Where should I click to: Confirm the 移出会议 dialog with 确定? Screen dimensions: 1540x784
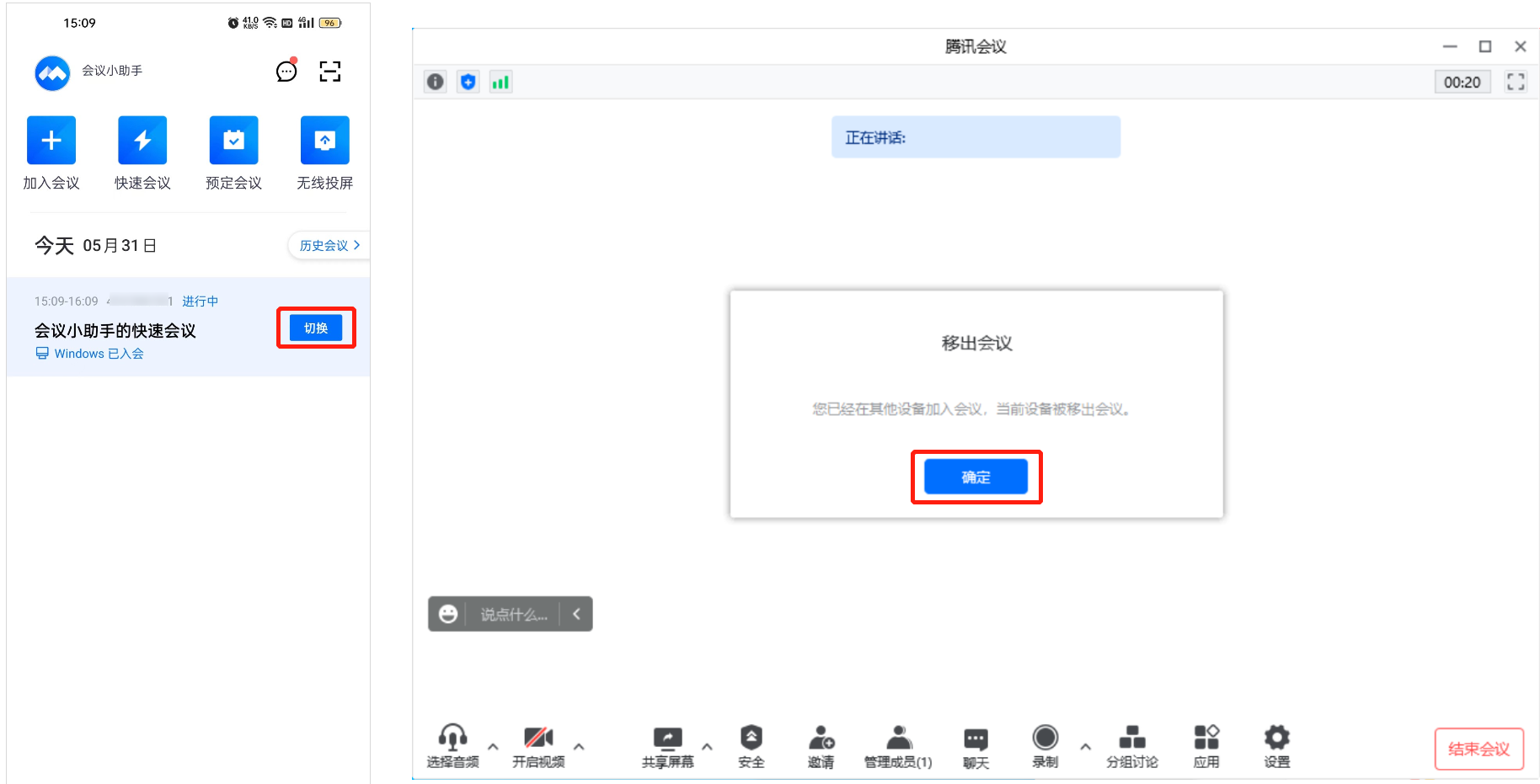(x=976, y=477)
